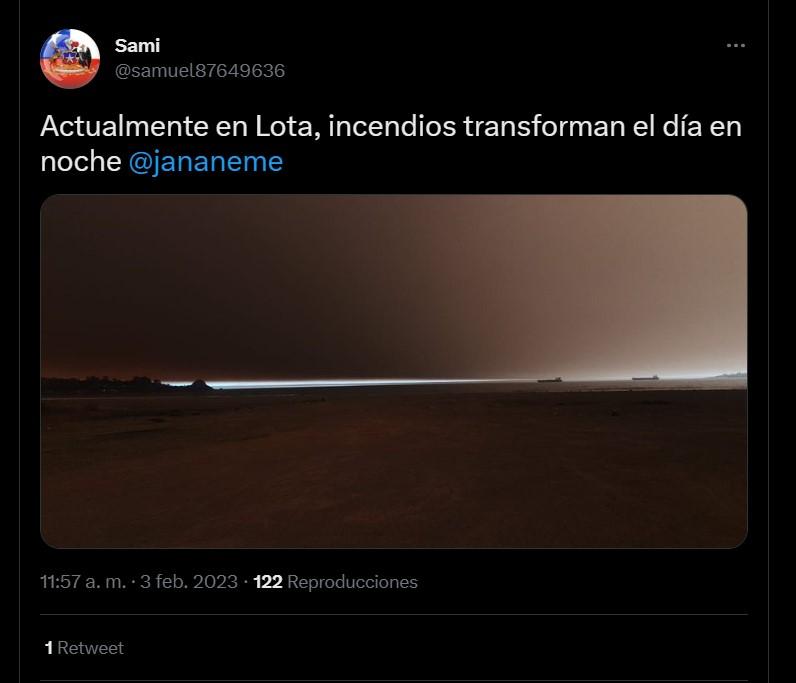Click the 3 feb. 2023 date
This screenshot has width=796, height=683.
[189, 581]
